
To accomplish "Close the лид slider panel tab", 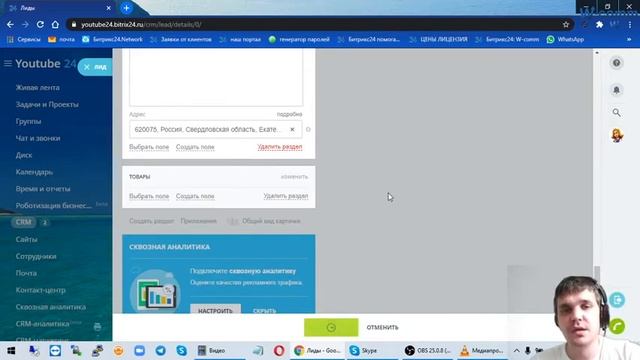I will click(87, 67).
